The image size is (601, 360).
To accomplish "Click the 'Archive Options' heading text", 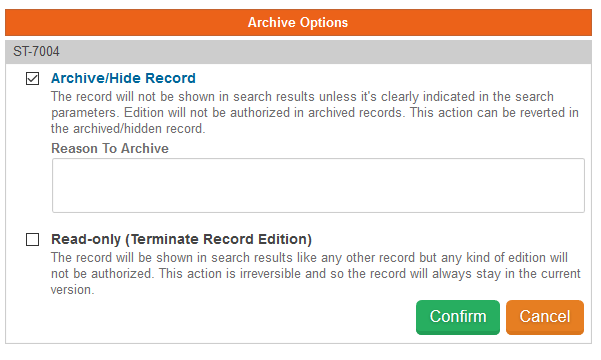I will (x=298, y=23).
